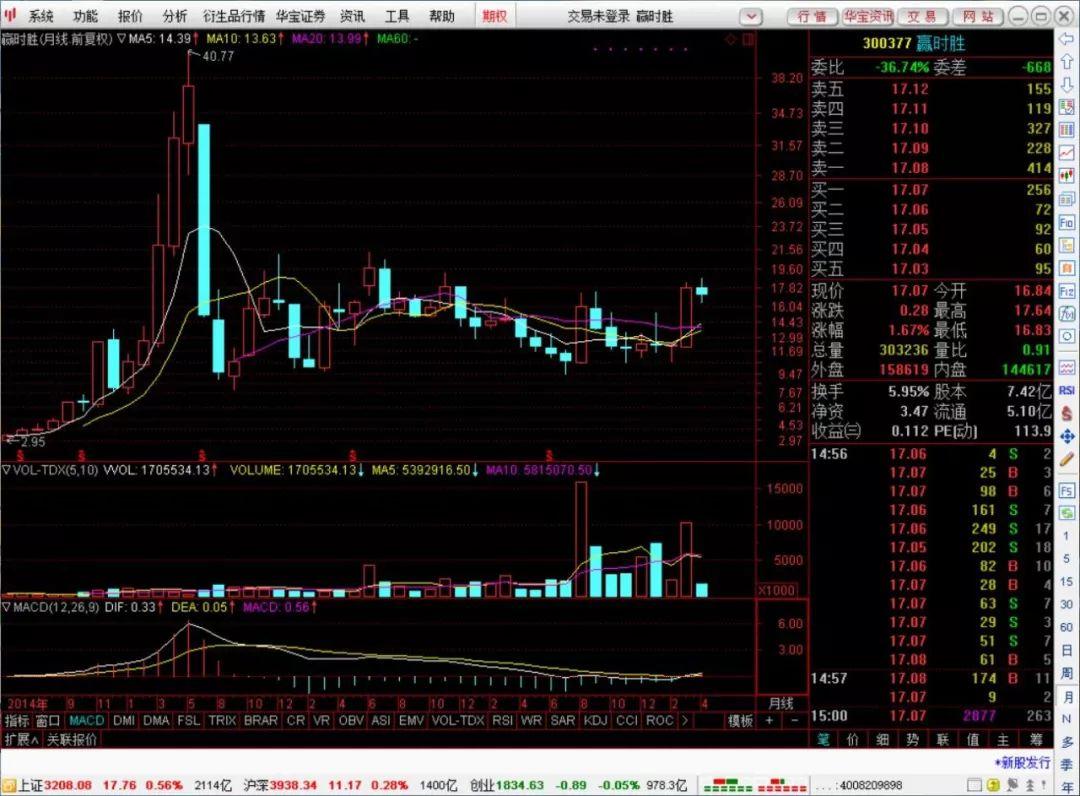Open the 新股发行 link
Viewport: 1080px width, 796px height.
pos(1023,763)
